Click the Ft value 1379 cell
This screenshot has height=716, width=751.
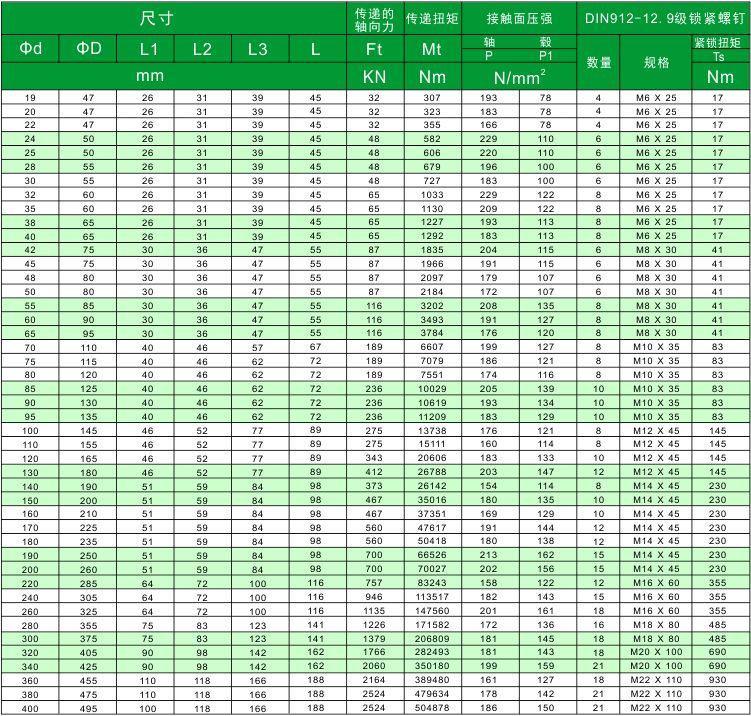coord(374,637)
